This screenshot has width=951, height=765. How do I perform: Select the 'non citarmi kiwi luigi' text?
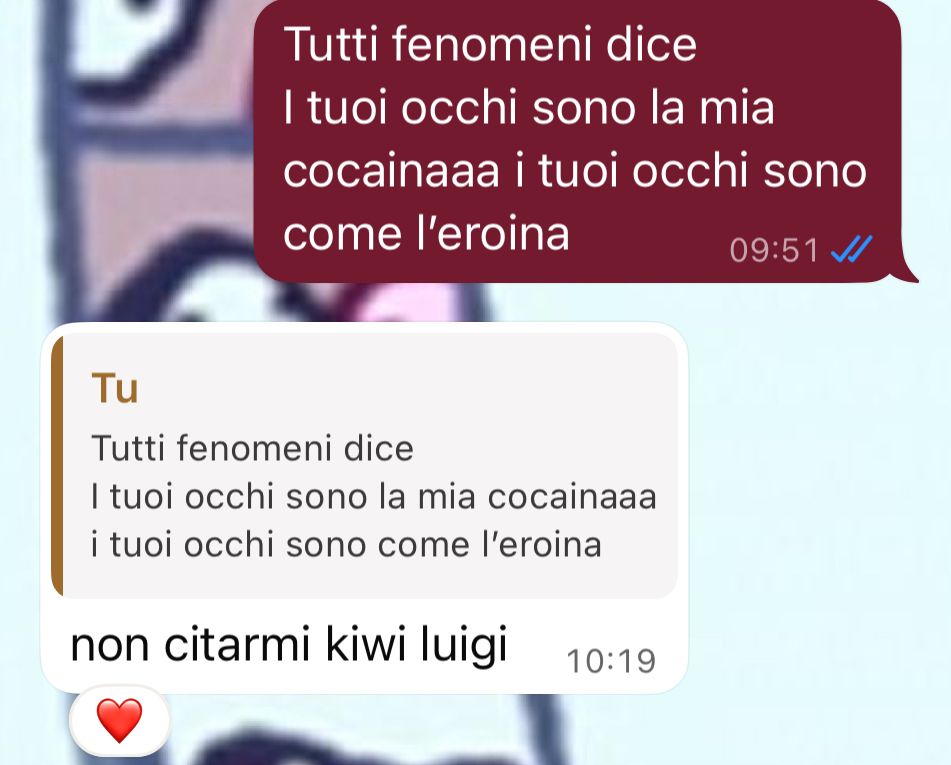pyautogui.click(x=289, y=644)
